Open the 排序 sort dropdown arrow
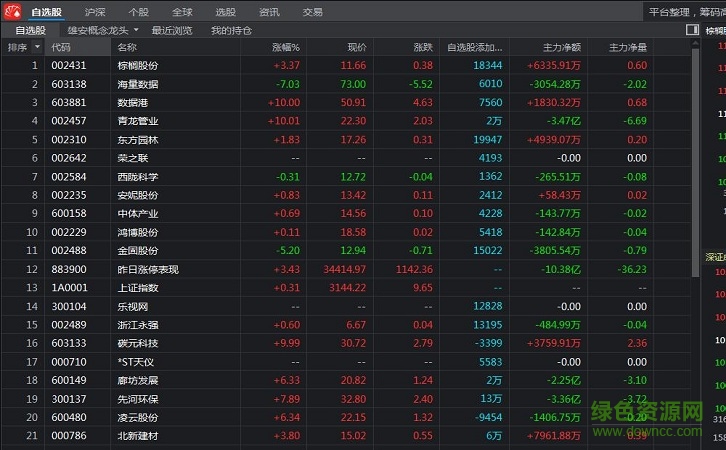 point(38,47)
